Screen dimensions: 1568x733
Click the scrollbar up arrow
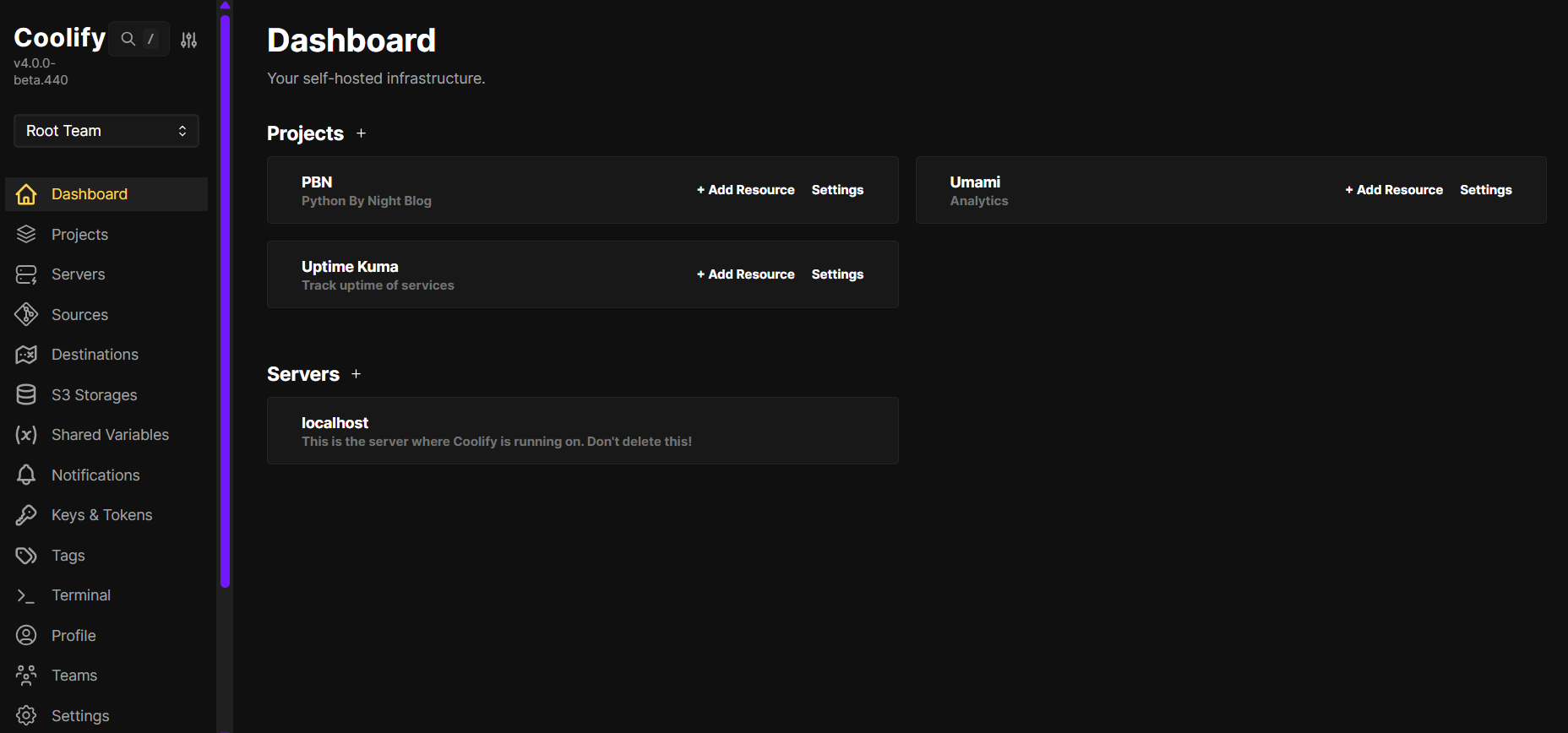pos(225,5)
